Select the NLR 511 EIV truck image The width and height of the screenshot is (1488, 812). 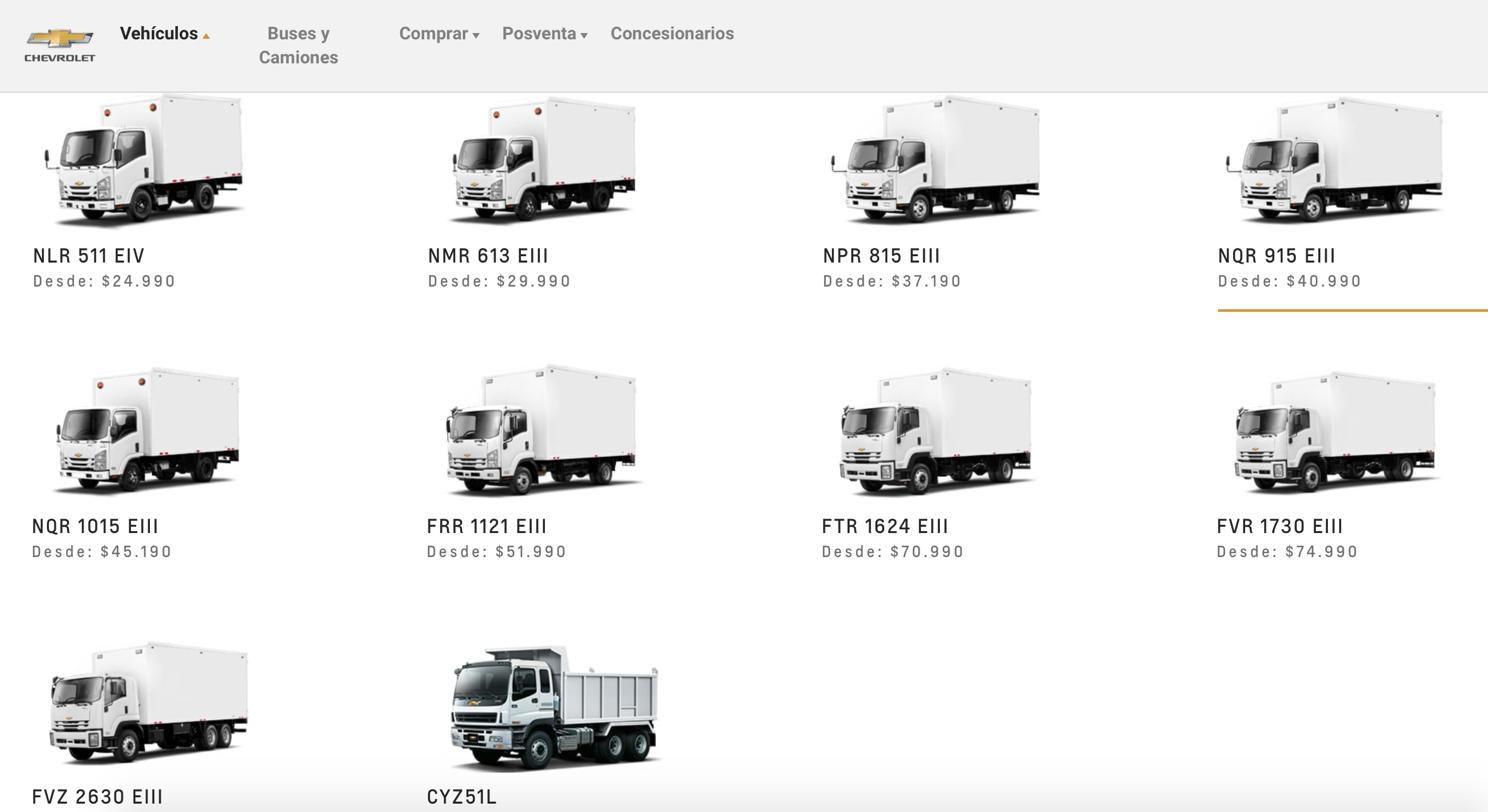pos(144,161)
